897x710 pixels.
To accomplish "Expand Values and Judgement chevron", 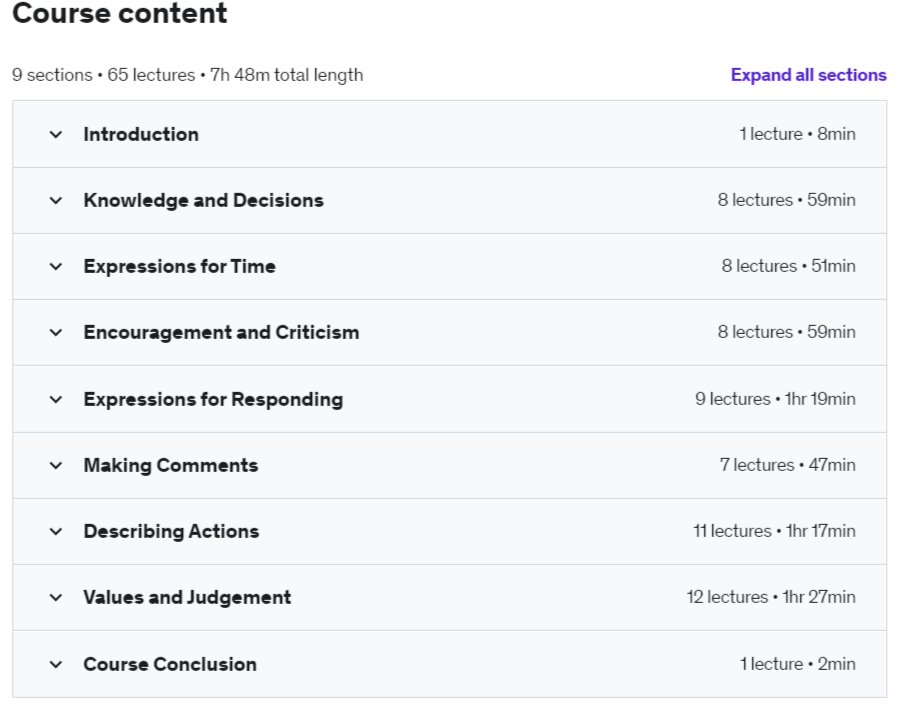I will click(x=56, y=597).
